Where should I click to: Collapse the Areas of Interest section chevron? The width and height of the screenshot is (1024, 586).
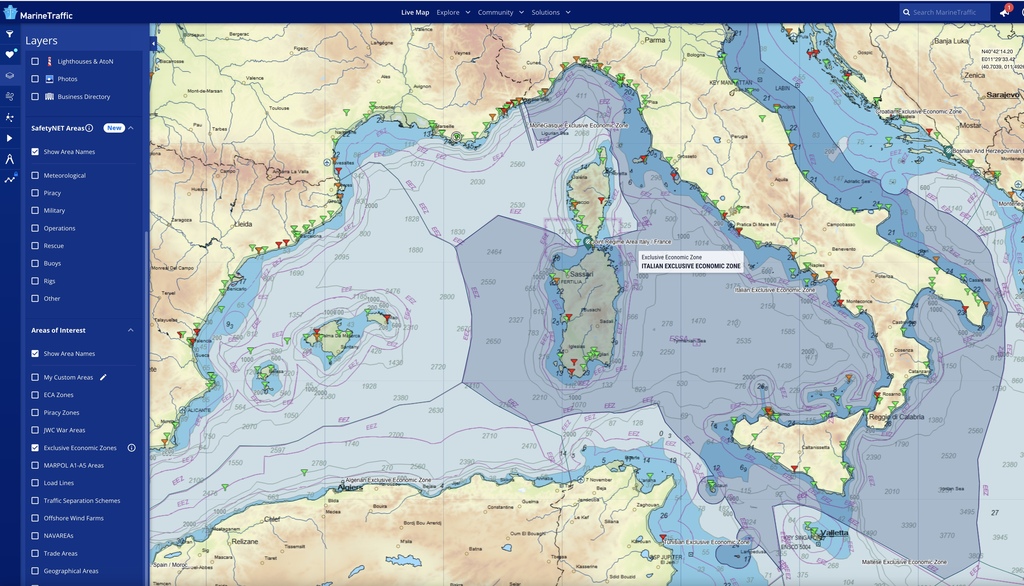click(x=131, y=331)
